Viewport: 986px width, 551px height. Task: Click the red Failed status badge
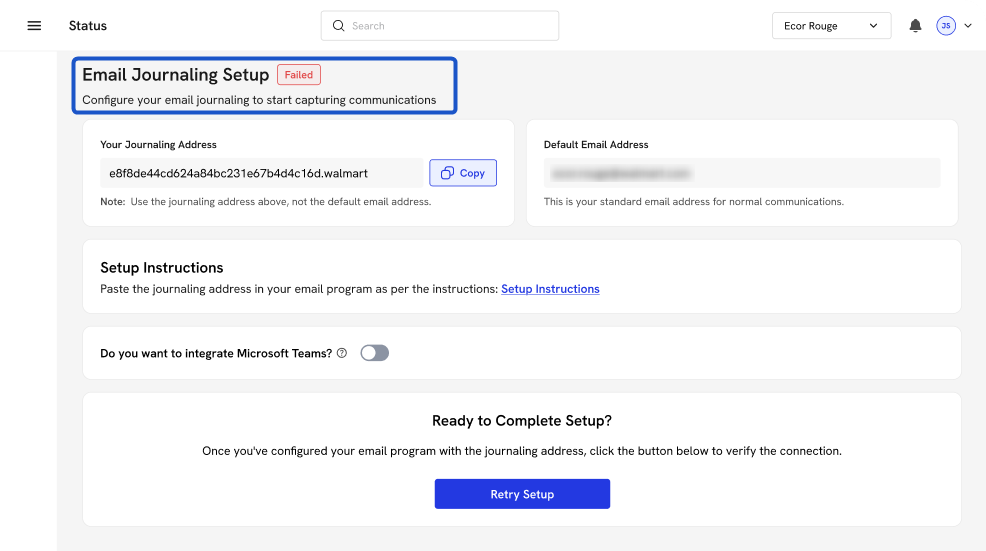coord(299,75)
